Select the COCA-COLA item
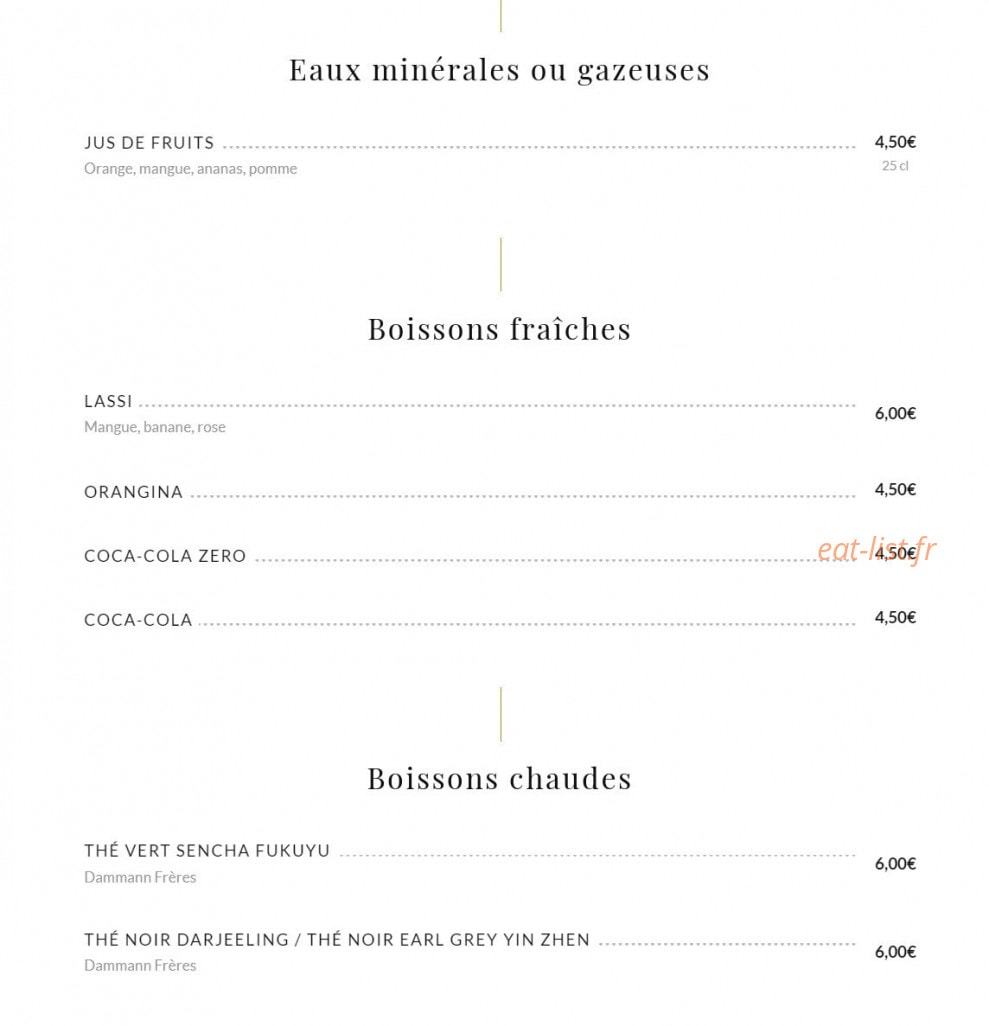The height and width of the screenshot is (1026, 989). [x=138, y=620]
